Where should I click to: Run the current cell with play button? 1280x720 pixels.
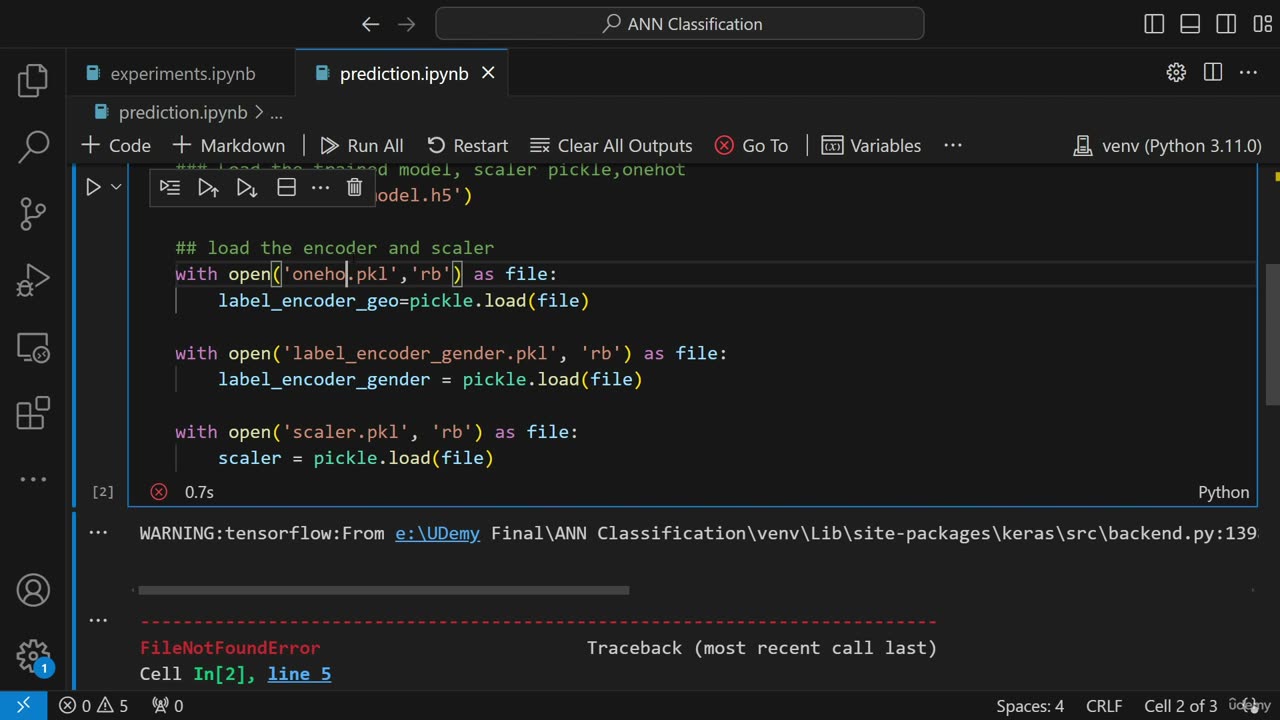(93, 187)
